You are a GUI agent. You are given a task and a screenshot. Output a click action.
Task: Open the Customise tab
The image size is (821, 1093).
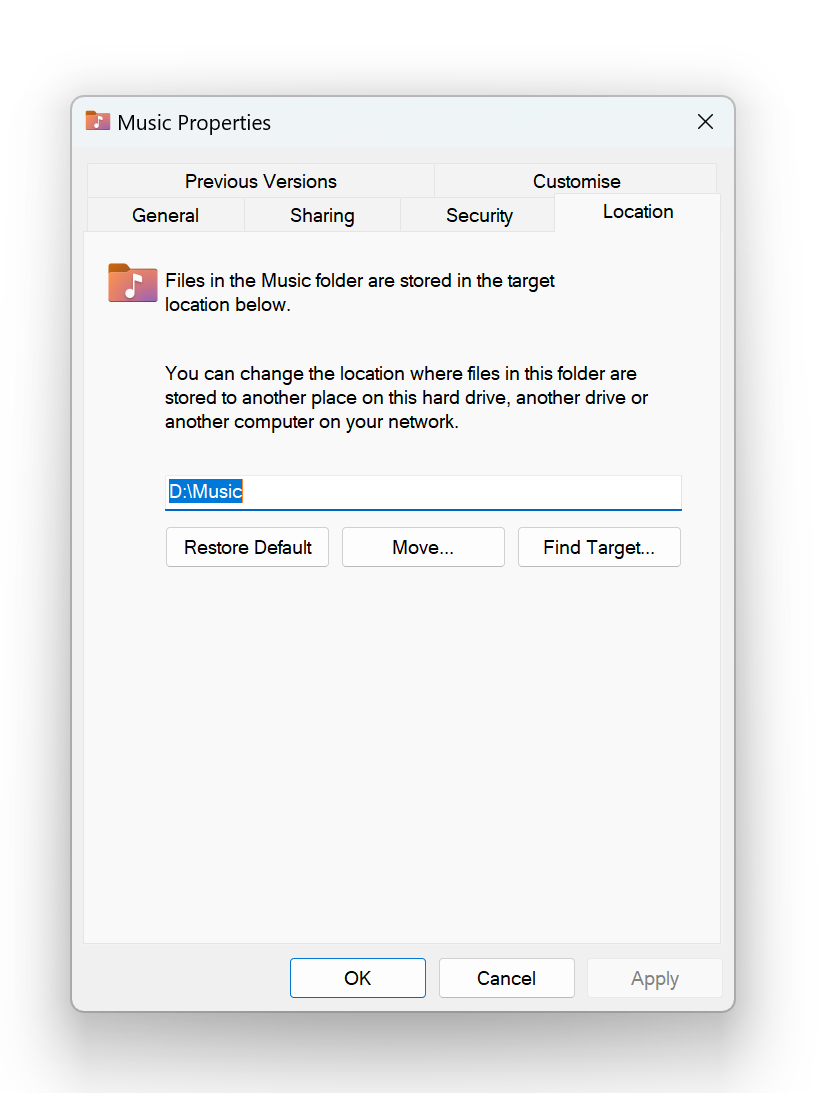point(576,181)
